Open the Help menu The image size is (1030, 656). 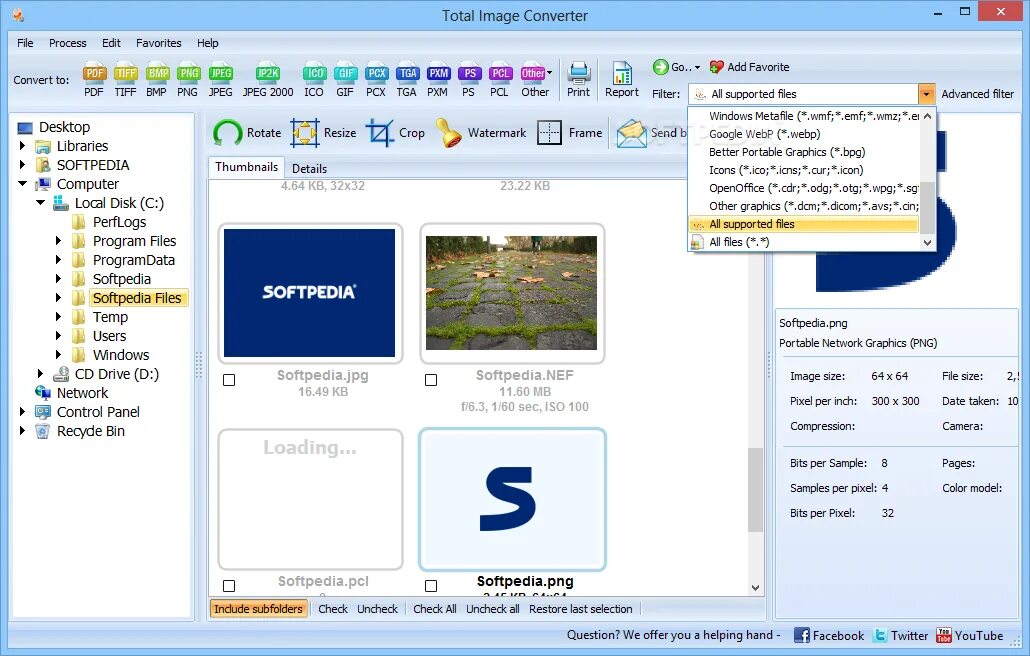tap(208, 43)
